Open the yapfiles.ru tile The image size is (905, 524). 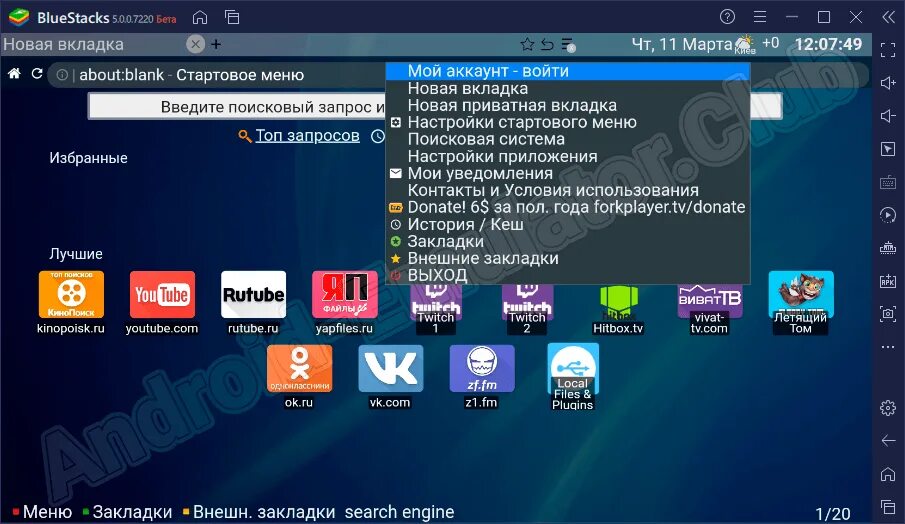(345, 302)
